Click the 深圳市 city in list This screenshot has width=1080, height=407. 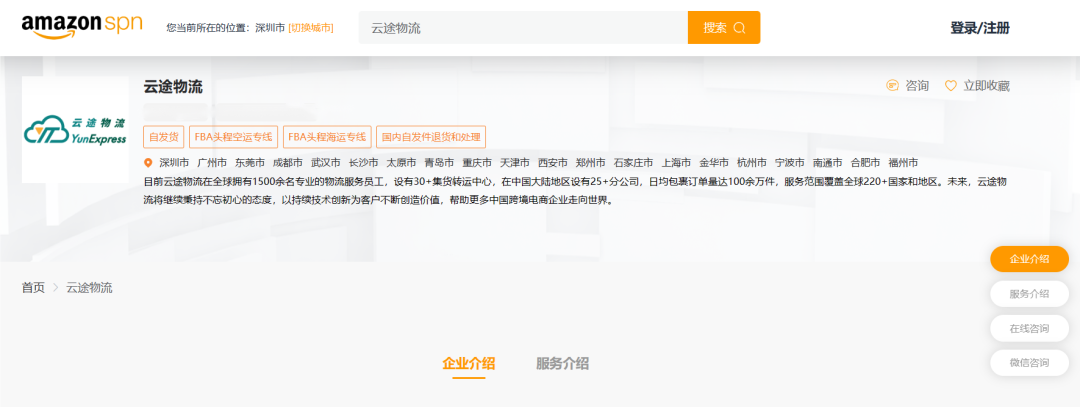pos(174,163)
